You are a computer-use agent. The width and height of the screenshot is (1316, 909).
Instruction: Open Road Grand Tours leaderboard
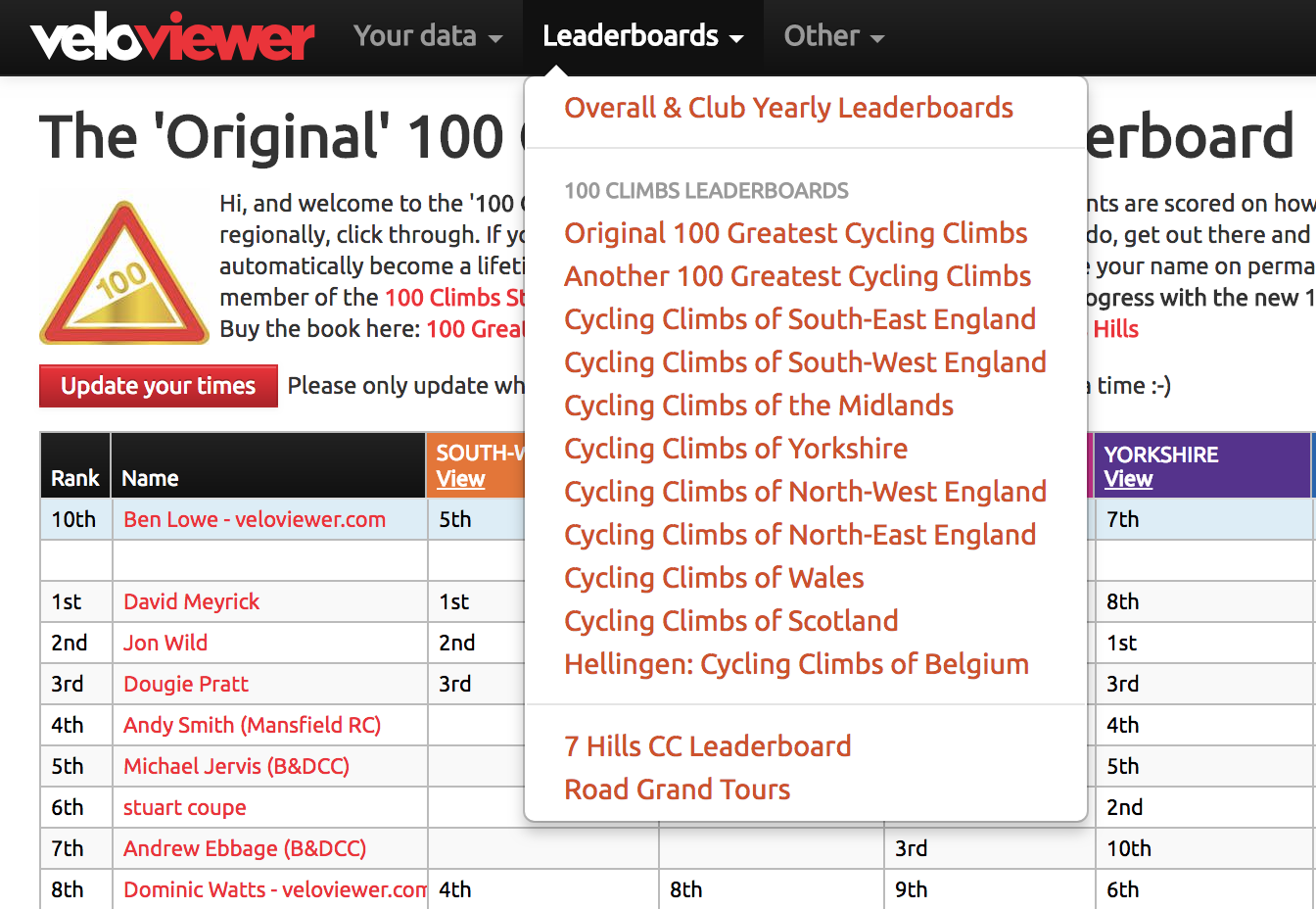click(677, 789)
